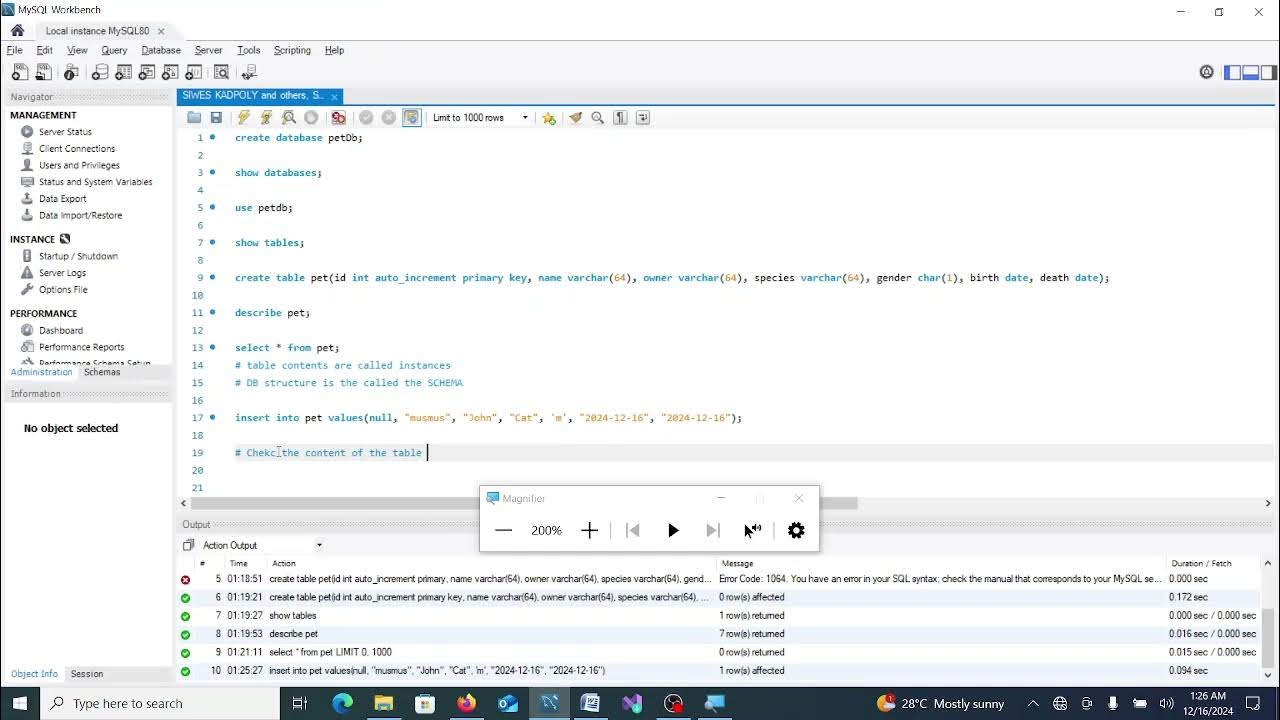Viewport: 1280px width, 720px height.
Task: Open the object inspector info icon
Action: point(71,72)
